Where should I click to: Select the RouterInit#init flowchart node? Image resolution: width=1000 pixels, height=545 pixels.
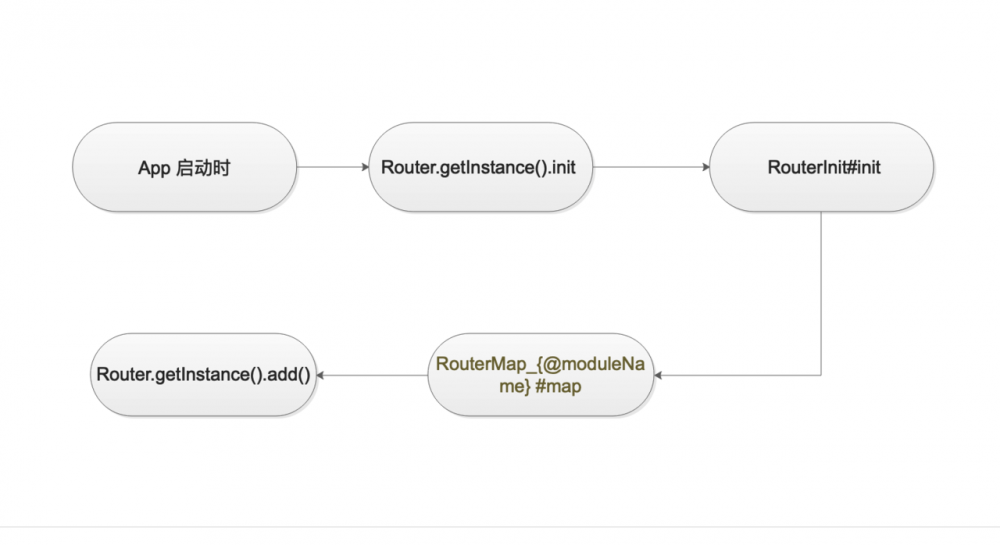coord(823,167)
